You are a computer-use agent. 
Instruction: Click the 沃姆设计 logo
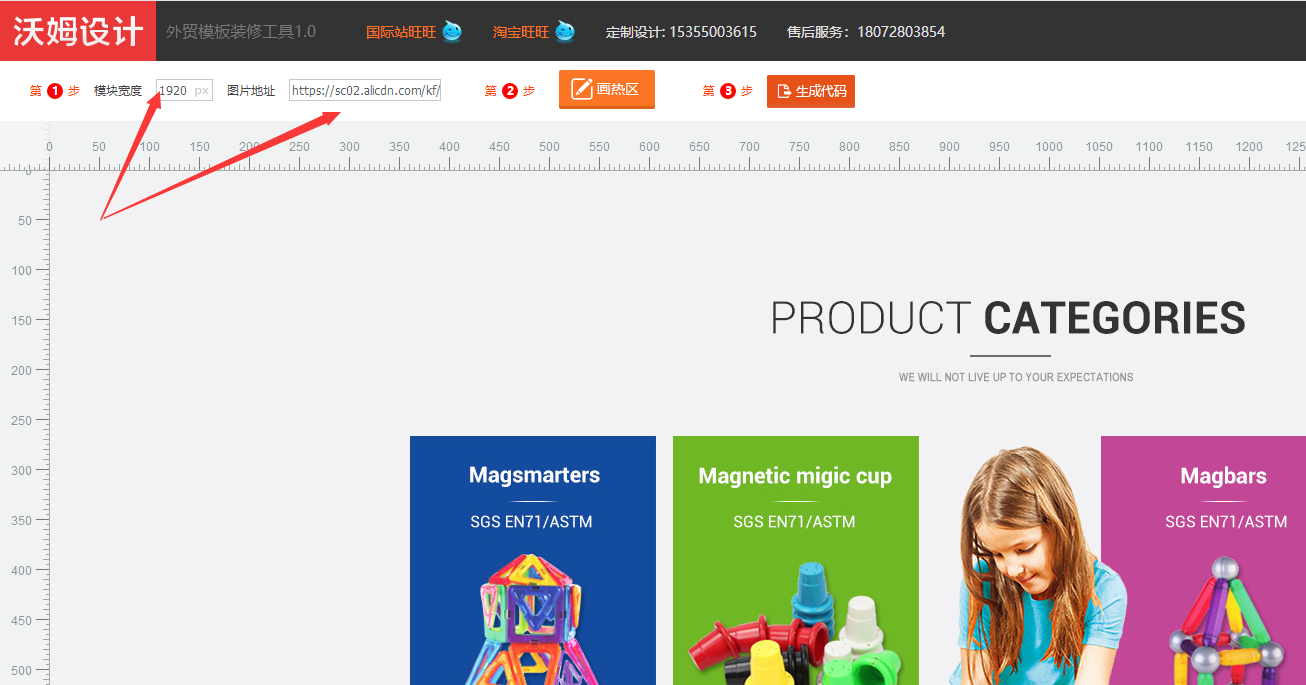pos(78,31)
